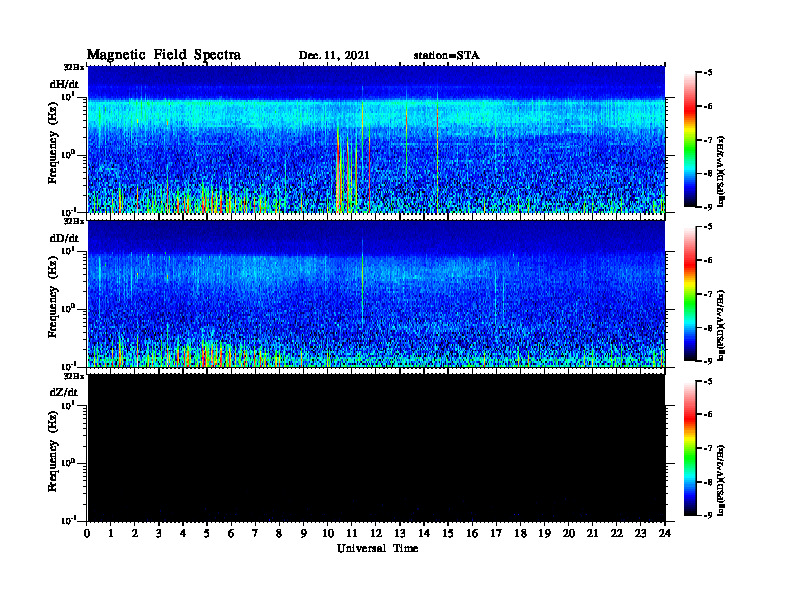Click hour tick label "21" on time axis
This screenshot has height=612, width=792.
pos(592,534)
